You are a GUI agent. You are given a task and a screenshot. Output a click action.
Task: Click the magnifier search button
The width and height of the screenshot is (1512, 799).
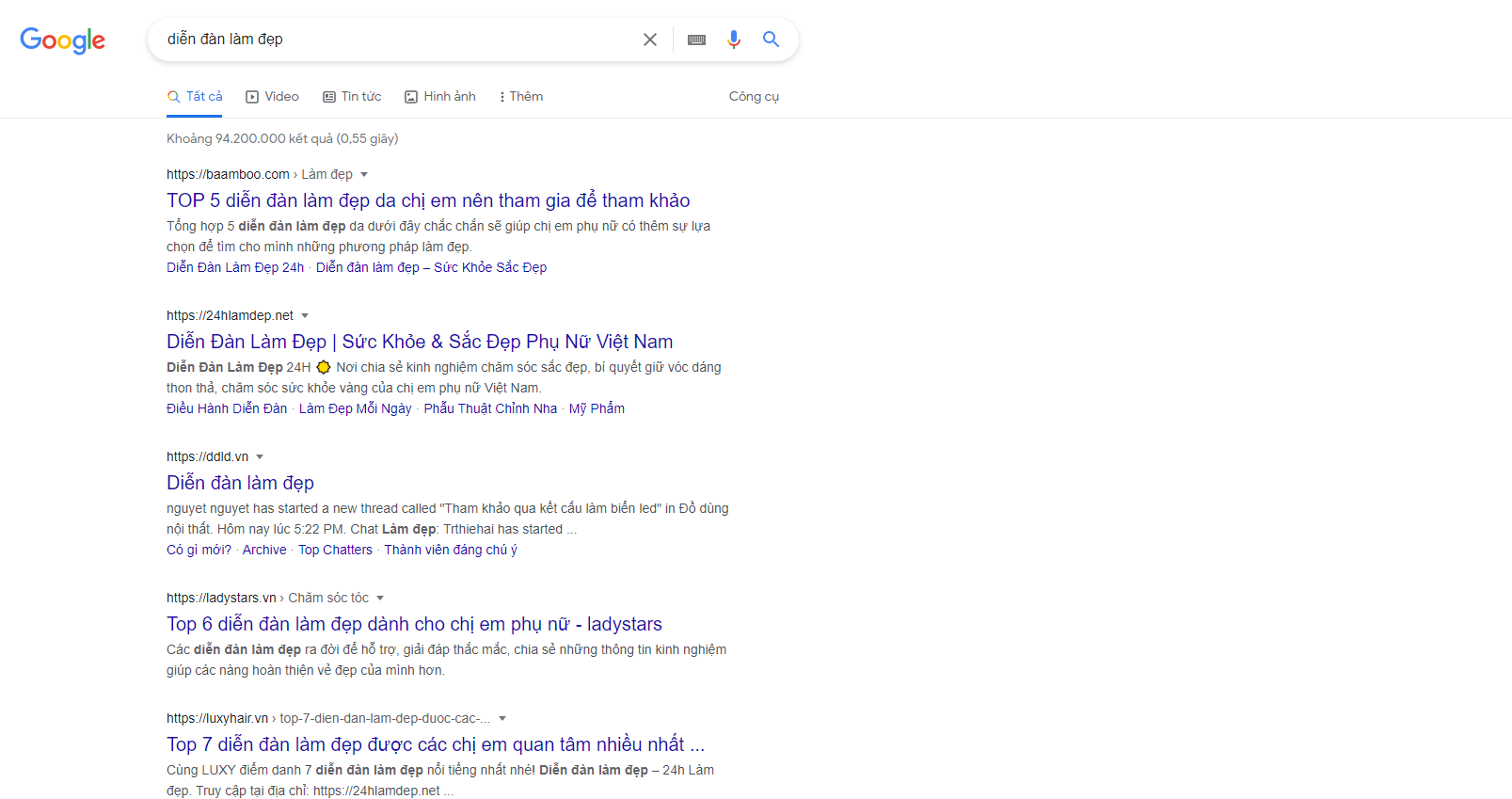pos(771,40)
